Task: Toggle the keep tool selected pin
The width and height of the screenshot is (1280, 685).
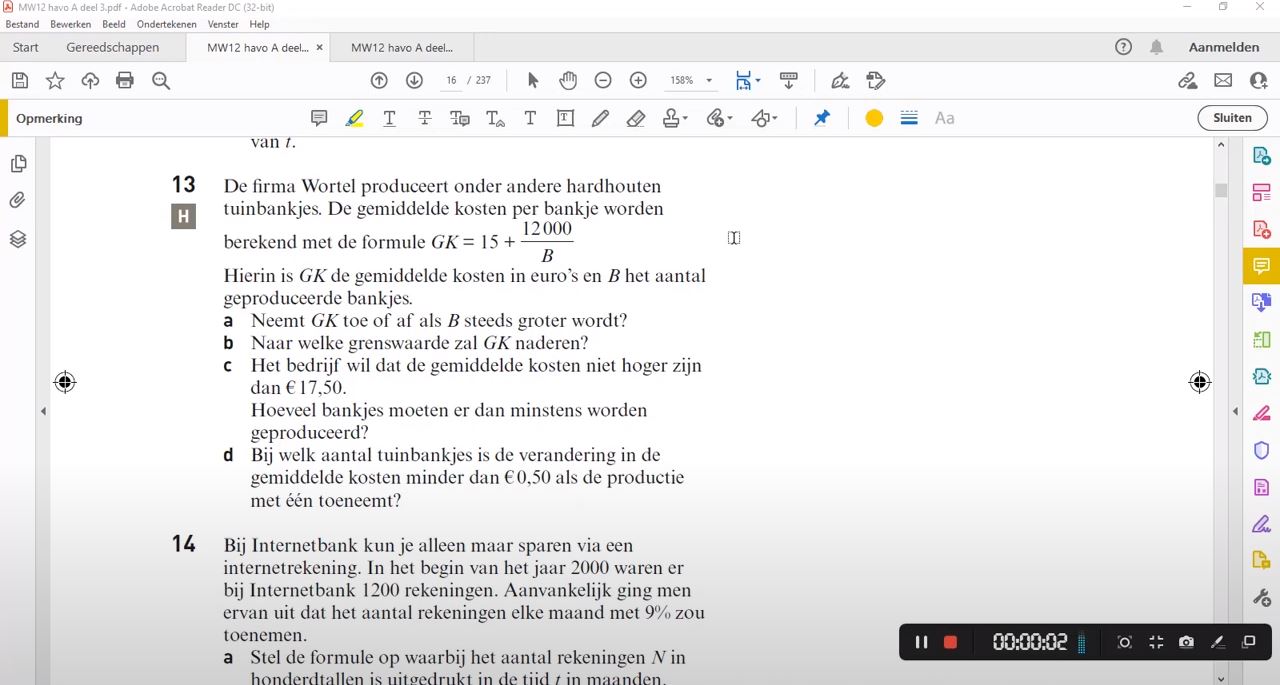Action: 822,118
